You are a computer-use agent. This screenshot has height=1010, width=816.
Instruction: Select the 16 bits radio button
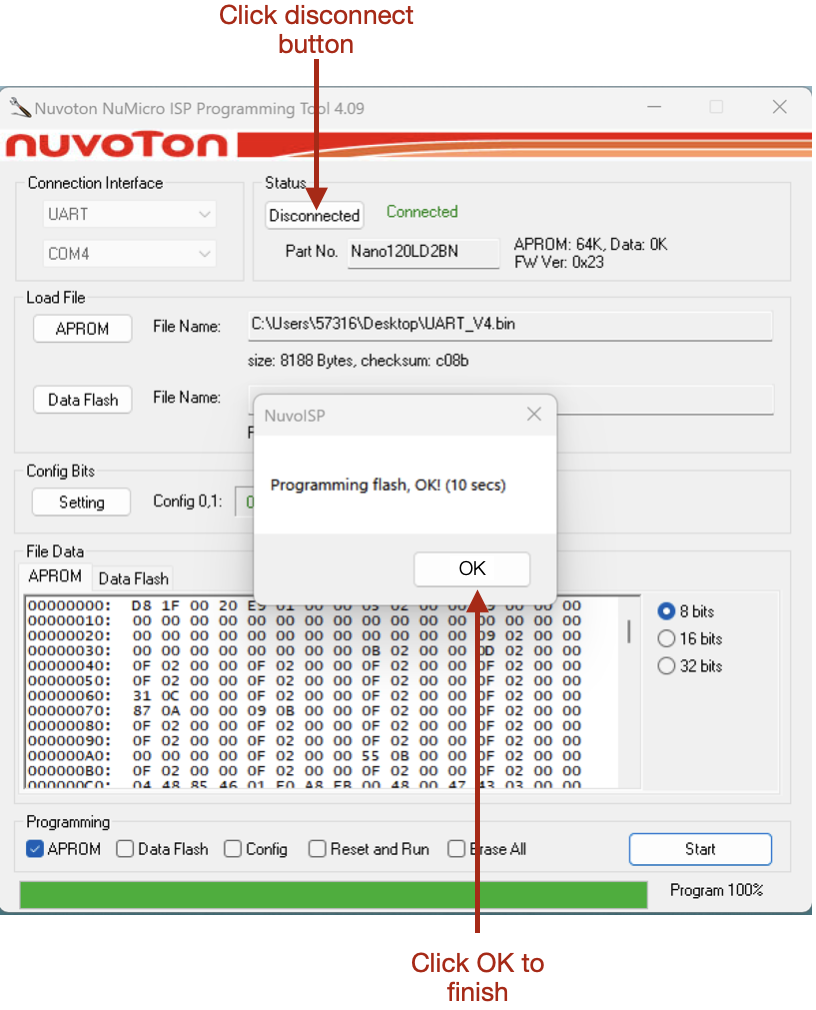(666, 639)
